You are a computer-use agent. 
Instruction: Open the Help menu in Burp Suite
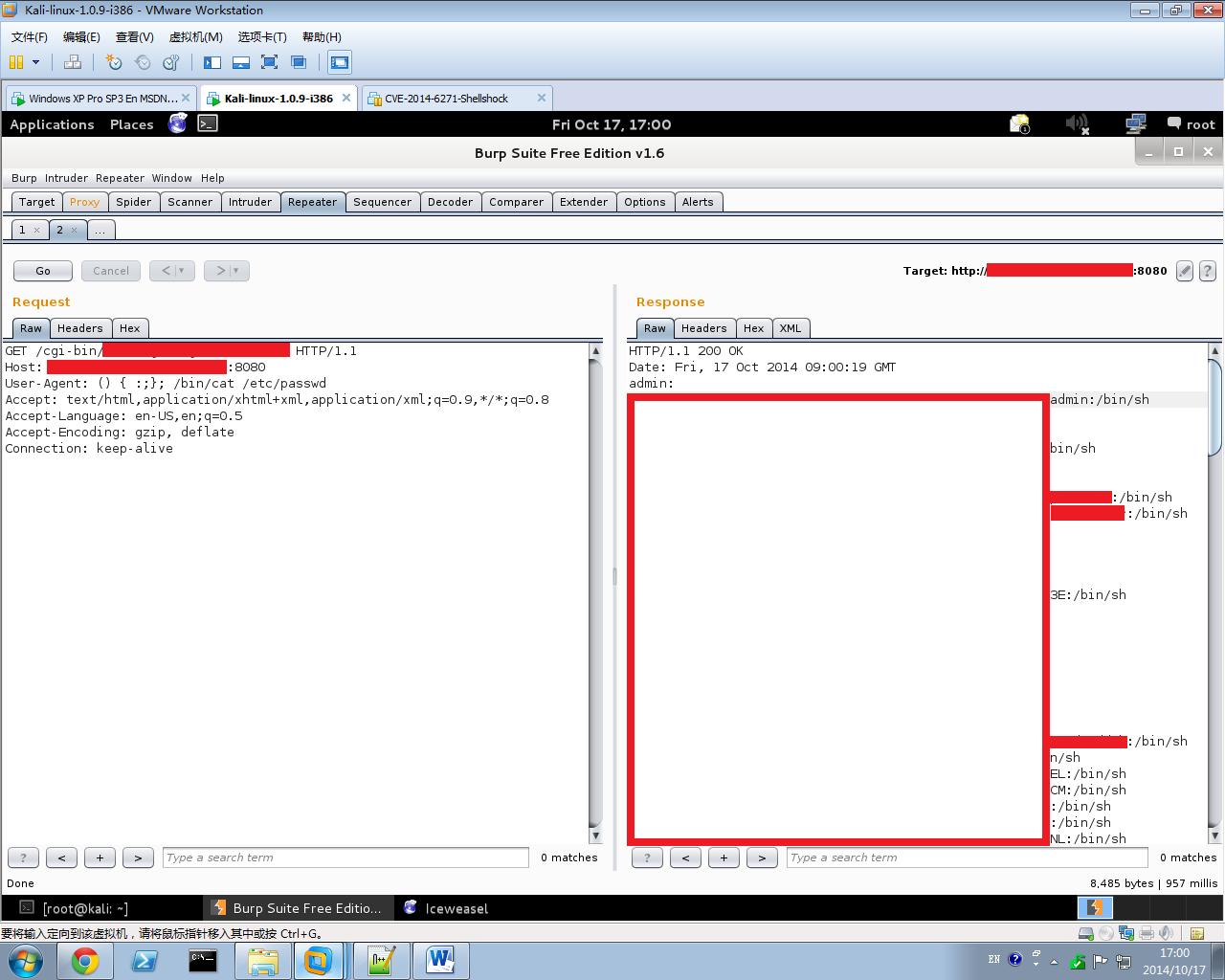click(x=212, y=178)
